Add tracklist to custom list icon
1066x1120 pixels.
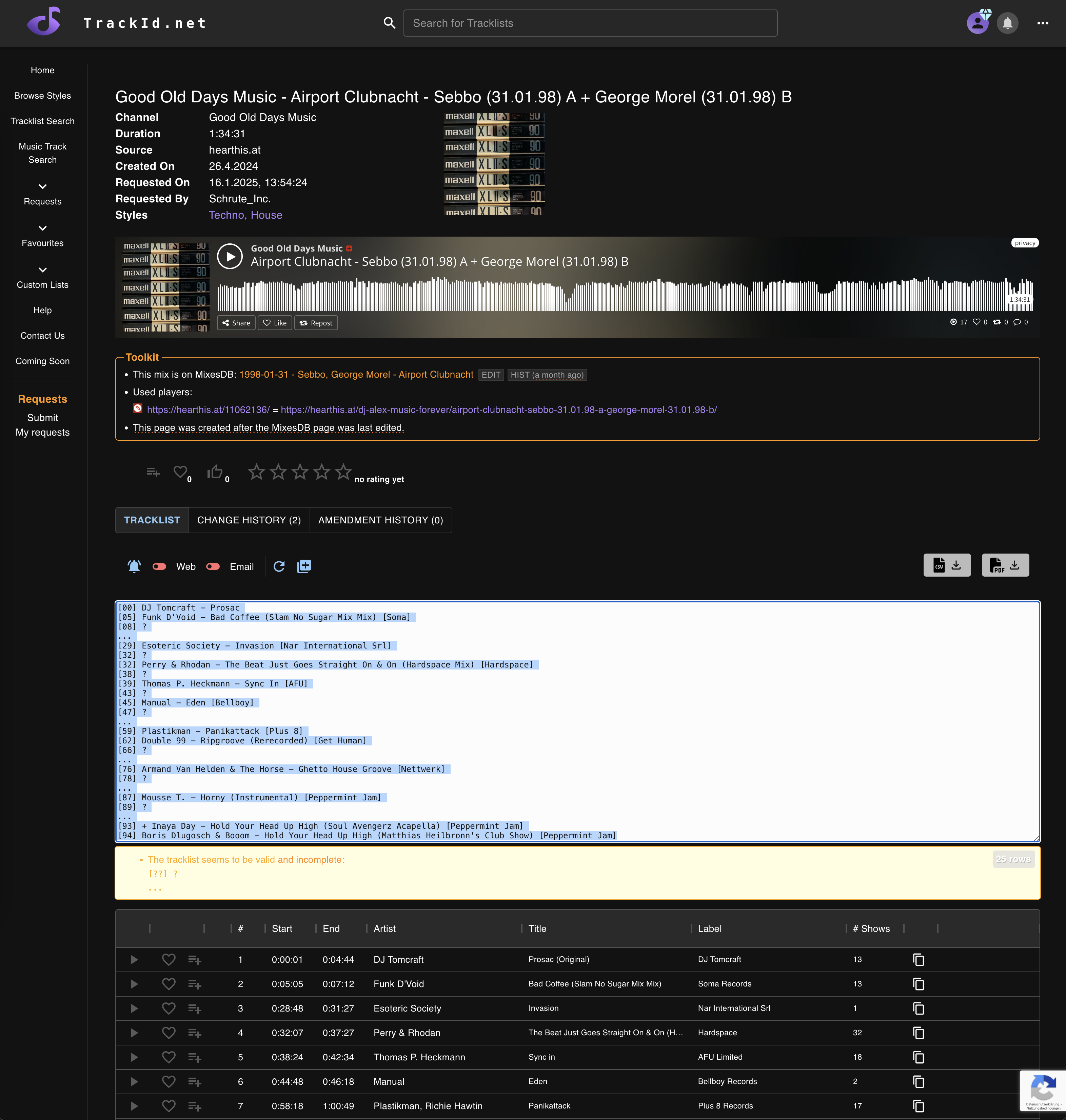(153, 472)
